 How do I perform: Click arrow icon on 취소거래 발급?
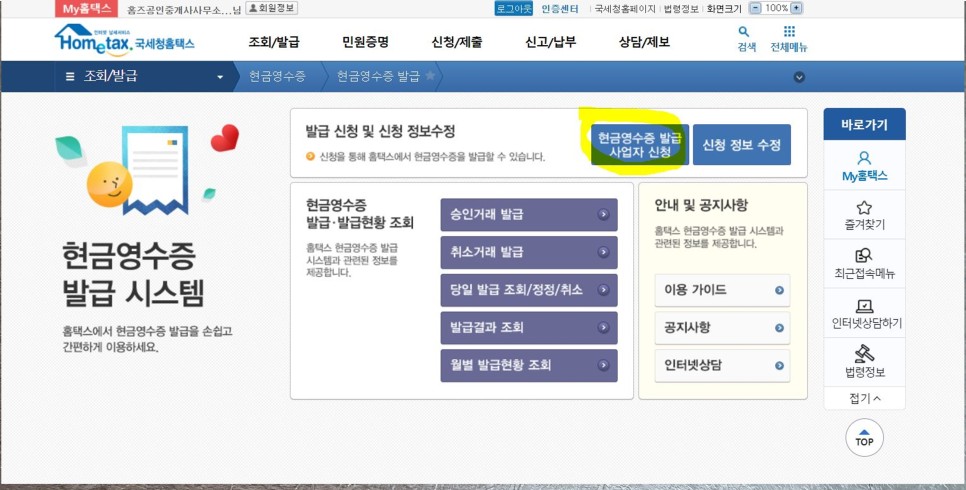[603, 252]
